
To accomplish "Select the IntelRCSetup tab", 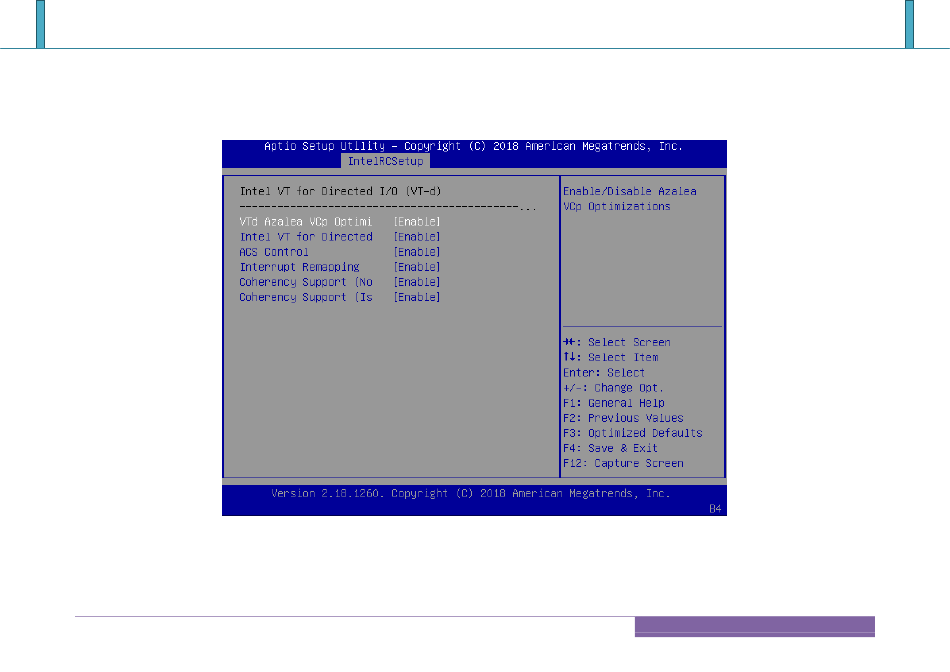I will click(x=385, y=161).
